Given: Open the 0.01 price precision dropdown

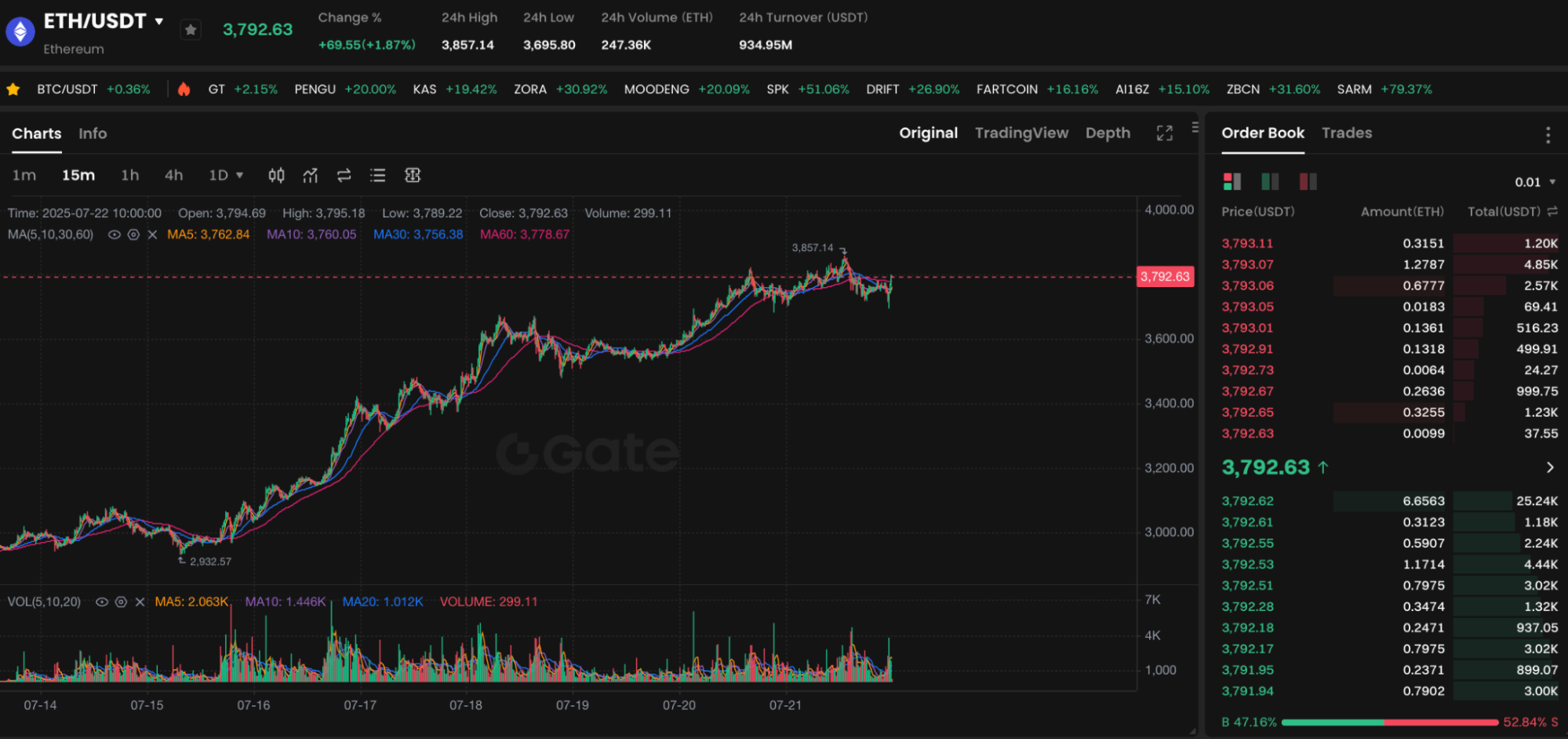Looking at the screenshot, I should (1535, 182).
